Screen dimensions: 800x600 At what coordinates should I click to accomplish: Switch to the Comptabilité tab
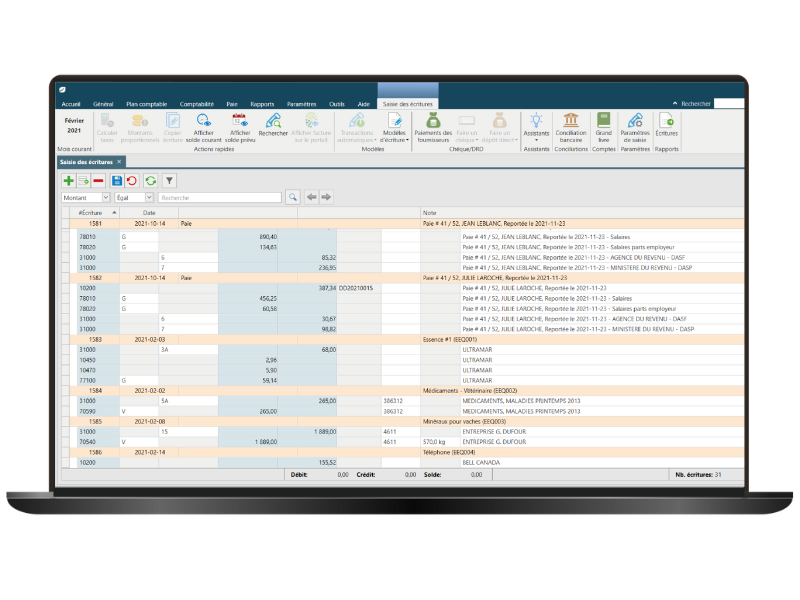(x=196, y=104)
